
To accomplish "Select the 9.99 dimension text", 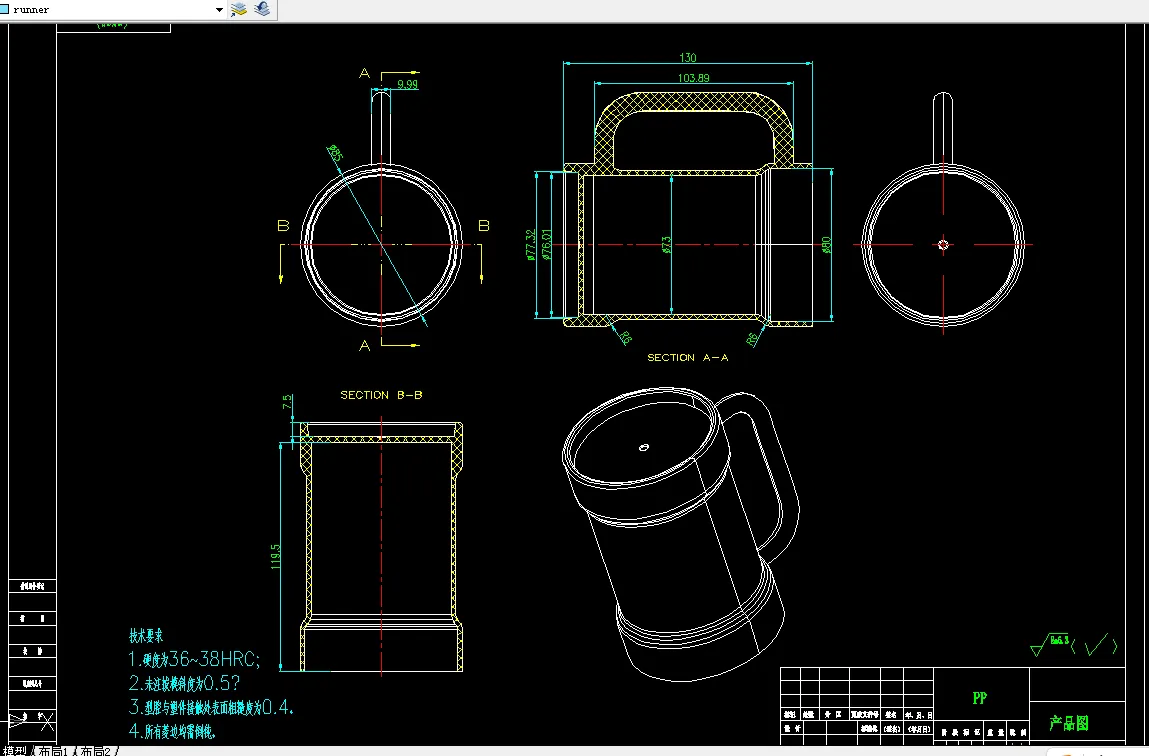I will point(407,84).
